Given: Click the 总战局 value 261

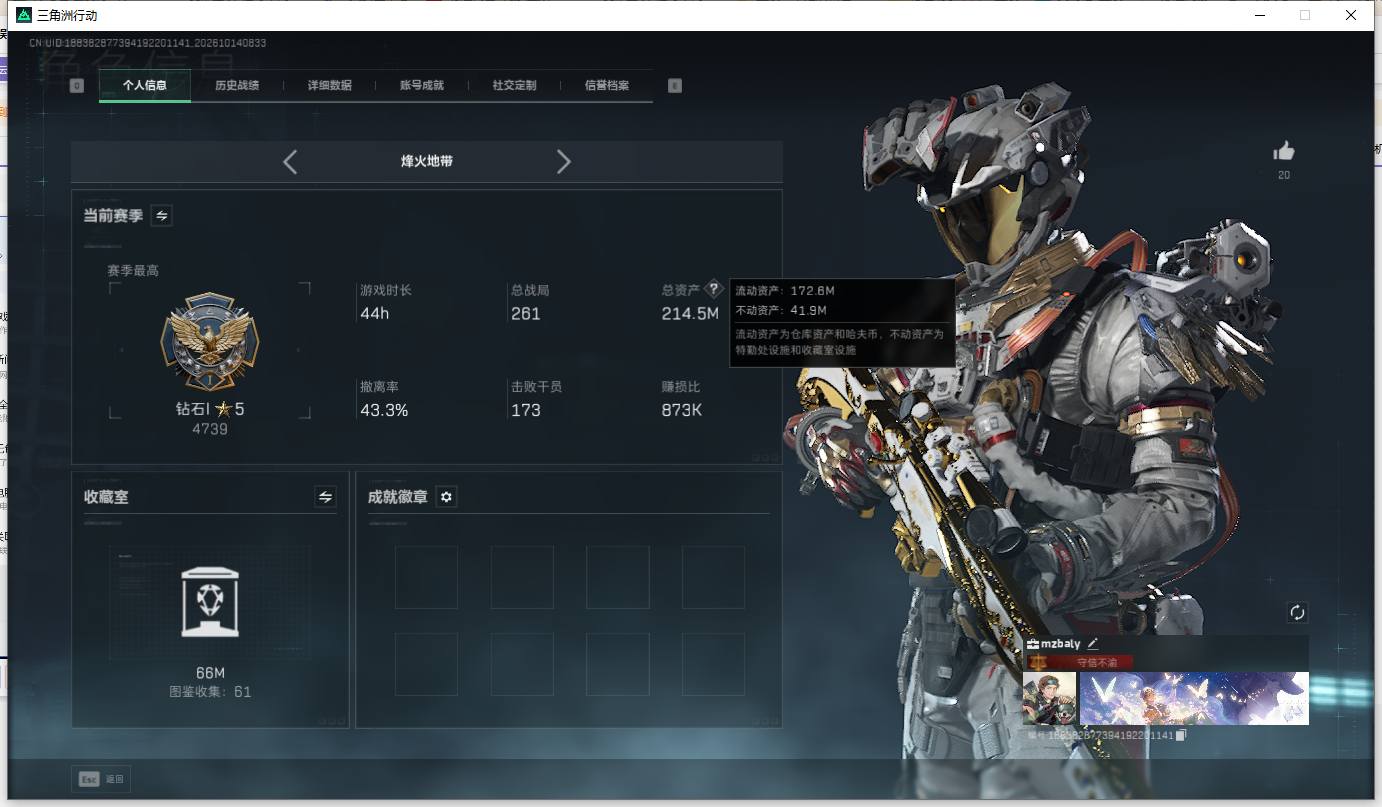Looking at the screenshot, I should (526, 314).
